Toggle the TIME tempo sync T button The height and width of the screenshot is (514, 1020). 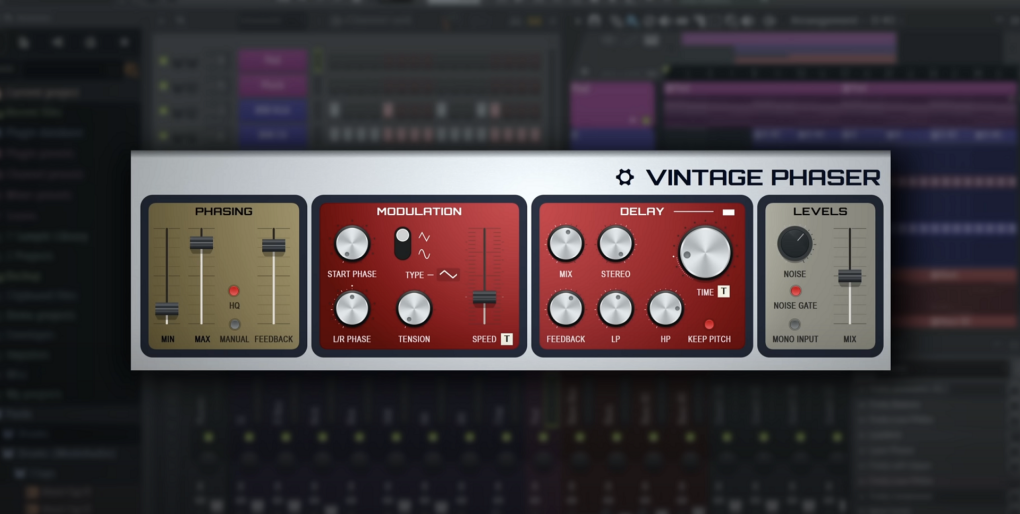coord(723,291)
